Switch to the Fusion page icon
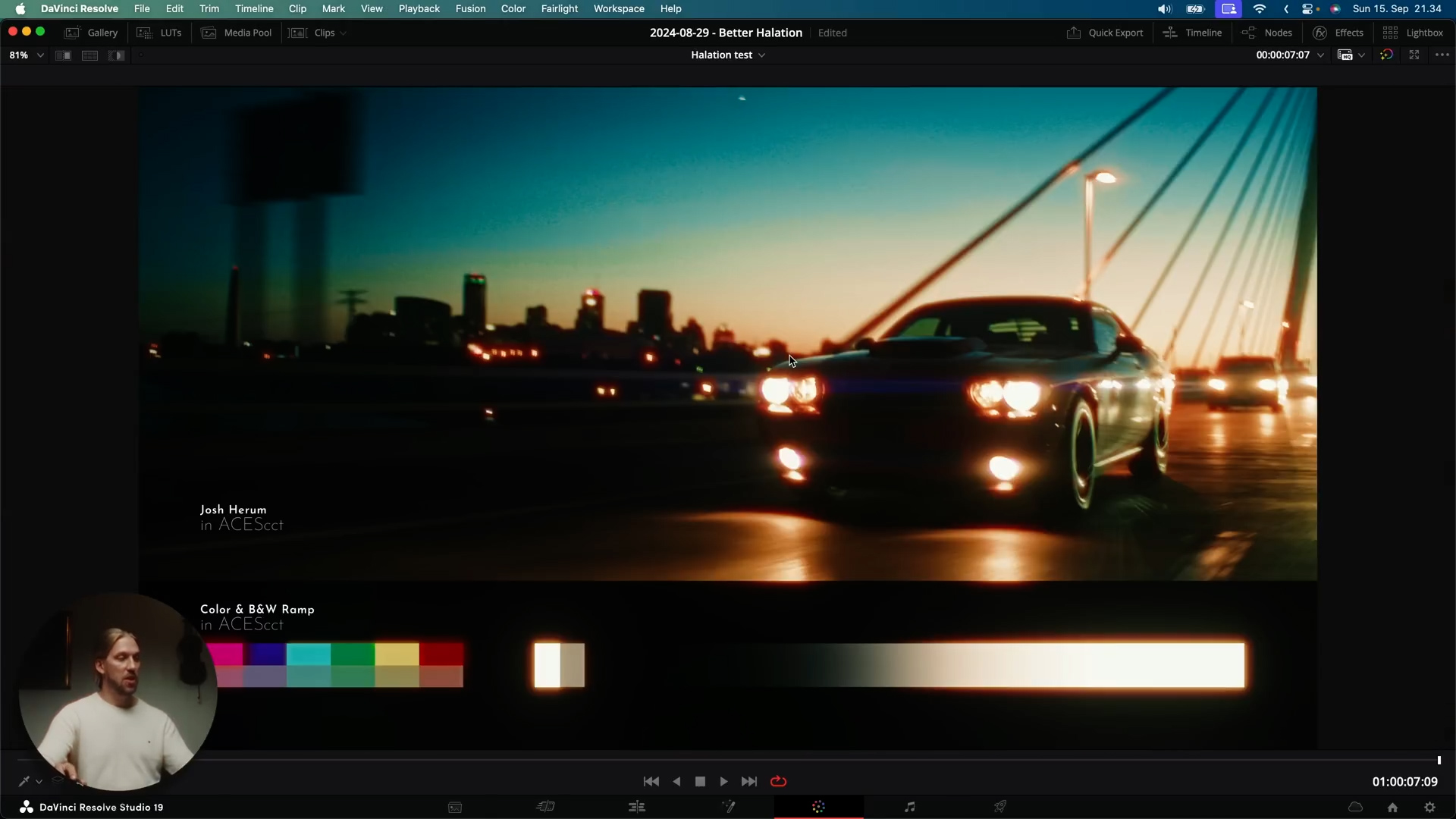The image size is (1456, 819). [x=728, y=807]
